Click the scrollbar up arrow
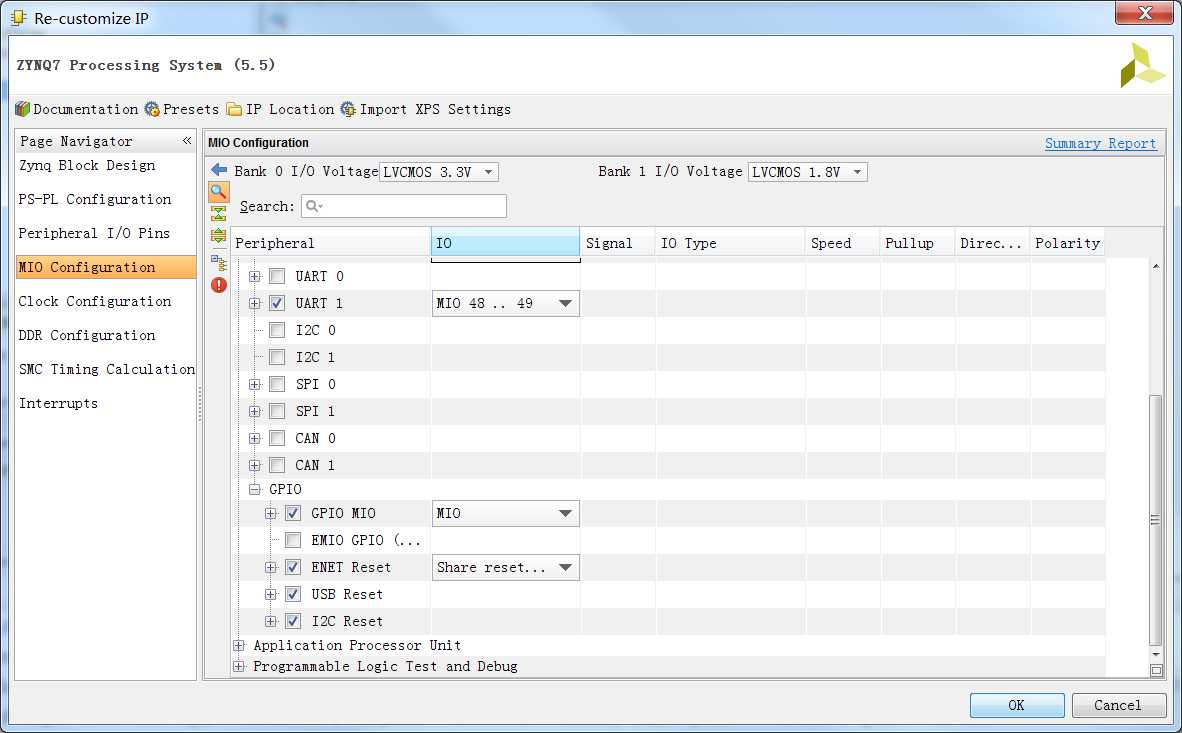This screenshot has height=733, width=1182. pos(1156,266)
